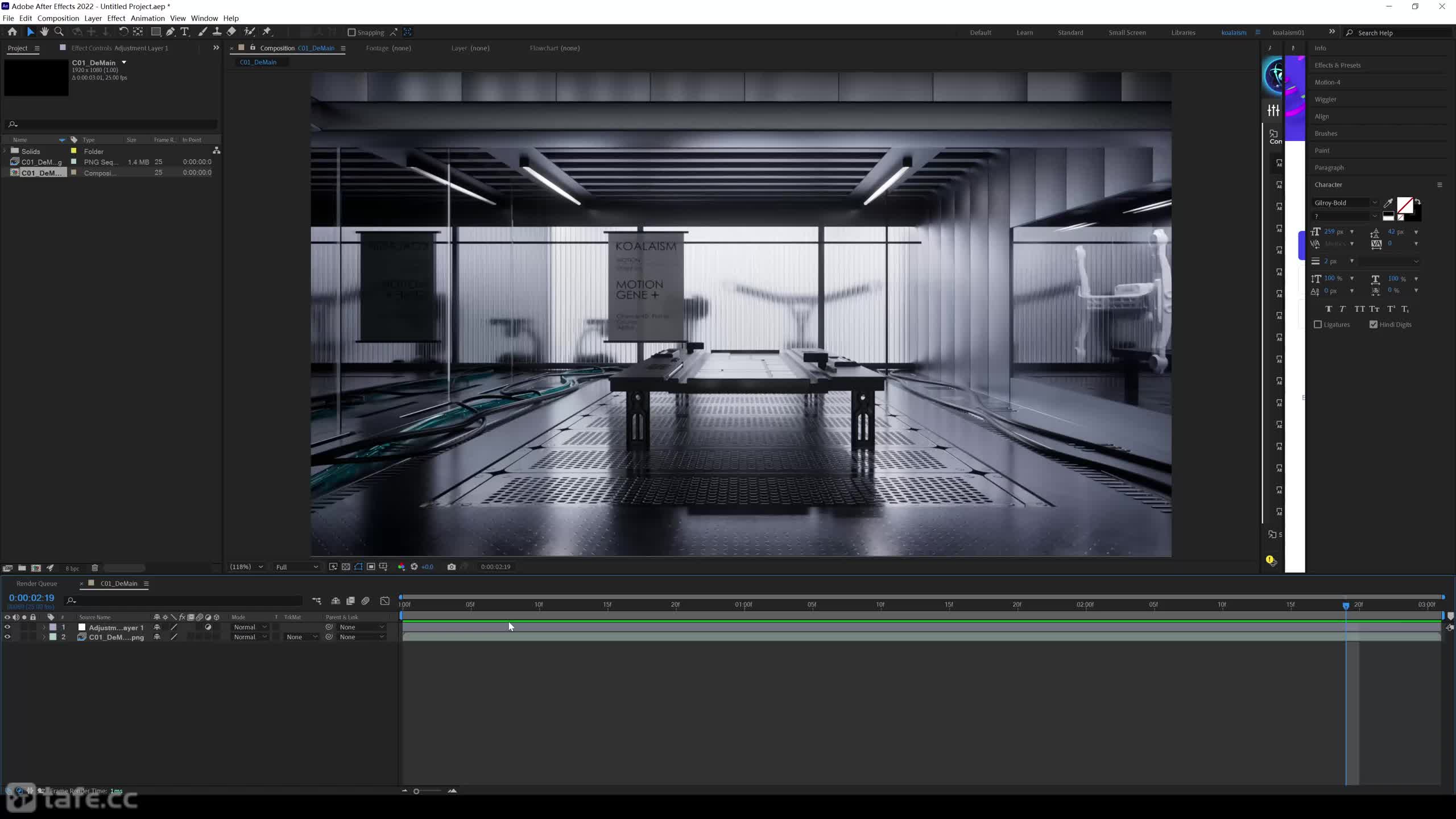1456x819 pixels.
Task: Select the Type text tool
Action: tap(184, 32)
